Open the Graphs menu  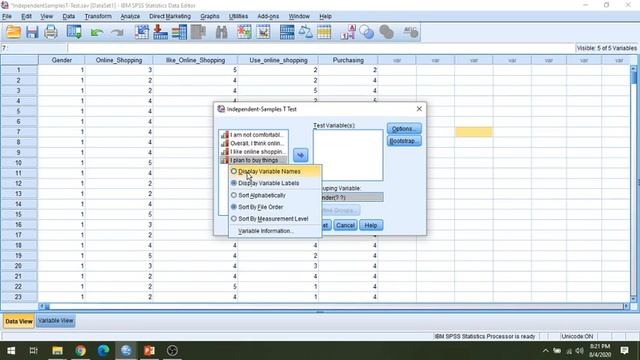coord(210,16)
